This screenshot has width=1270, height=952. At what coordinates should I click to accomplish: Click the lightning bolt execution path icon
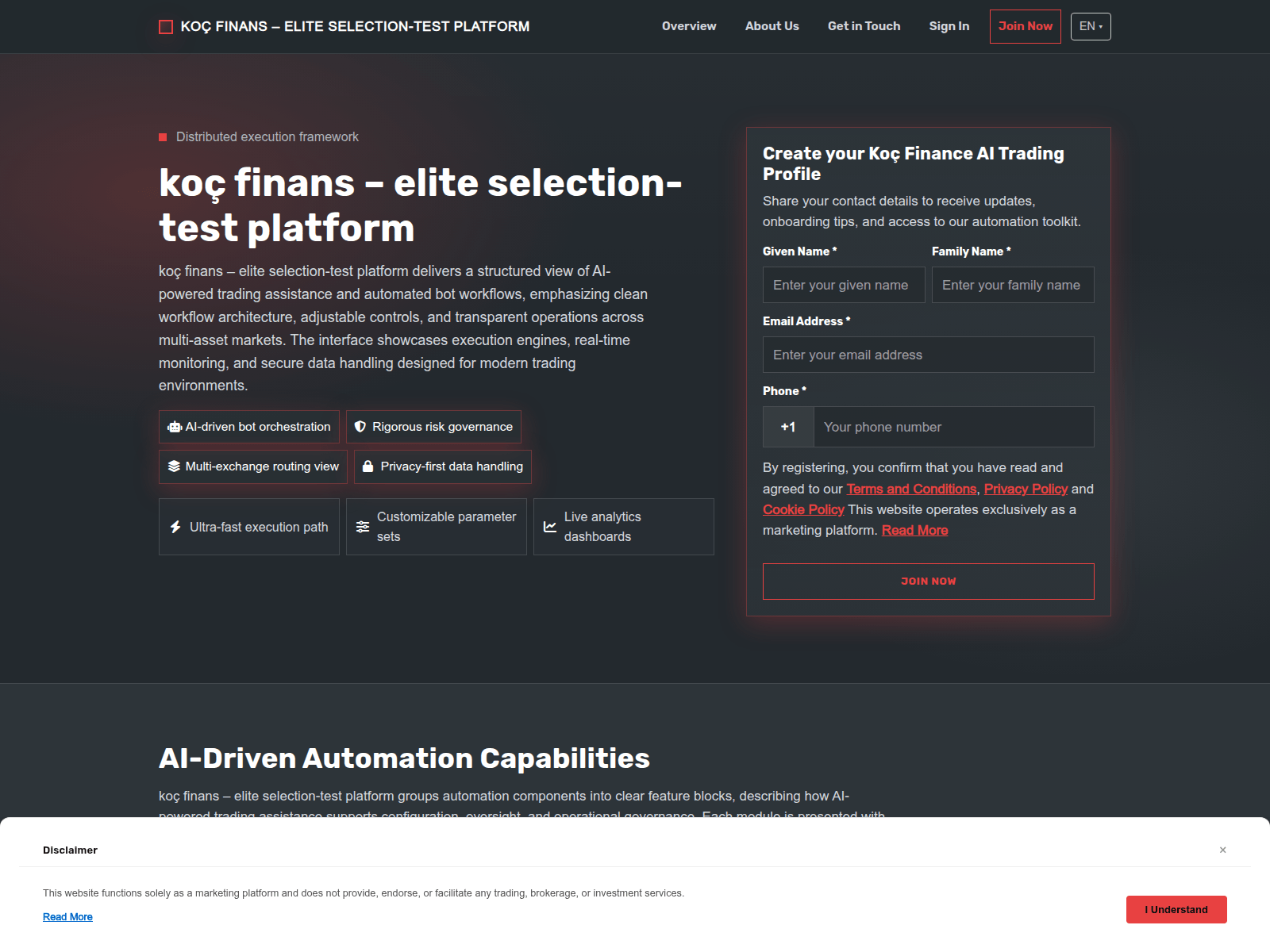tap(175, 527)
